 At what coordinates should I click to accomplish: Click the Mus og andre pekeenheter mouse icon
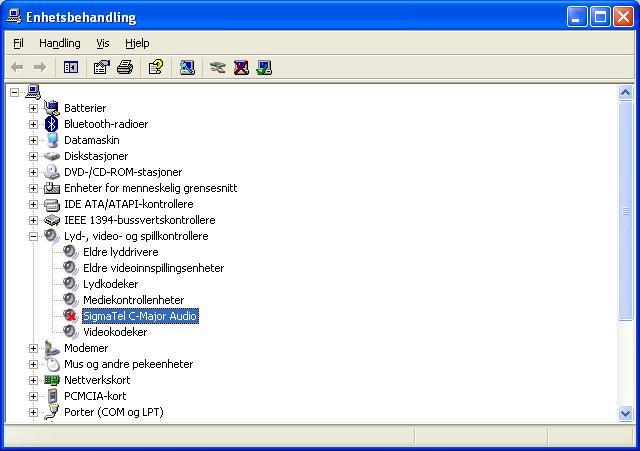pos(52,364)
